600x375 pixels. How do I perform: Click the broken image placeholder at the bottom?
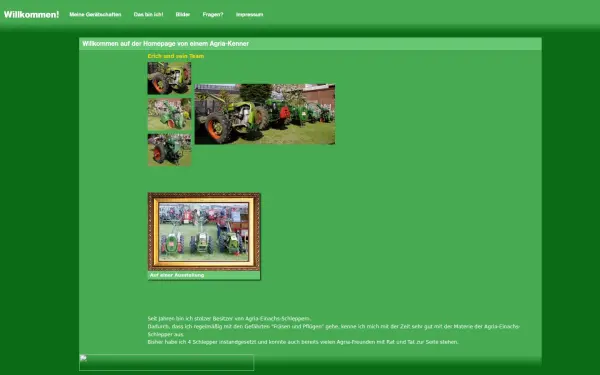tap(166, 362)
